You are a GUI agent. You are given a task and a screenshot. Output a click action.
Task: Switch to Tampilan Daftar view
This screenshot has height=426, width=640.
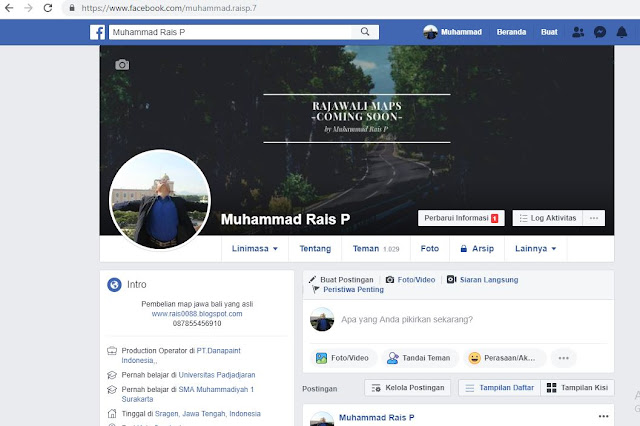click(500, 388)
